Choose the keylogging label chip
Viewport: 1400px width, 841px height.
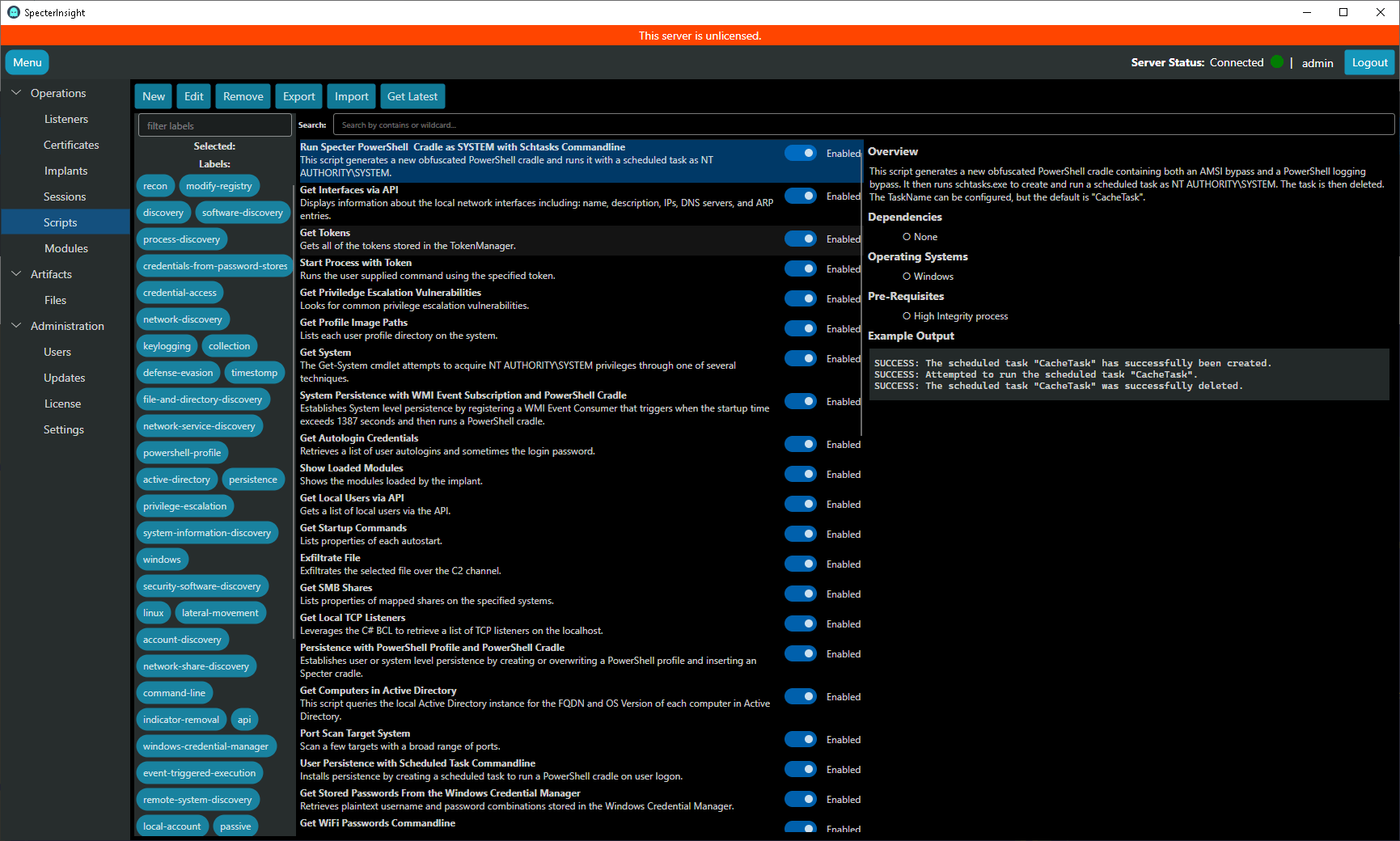167,346
